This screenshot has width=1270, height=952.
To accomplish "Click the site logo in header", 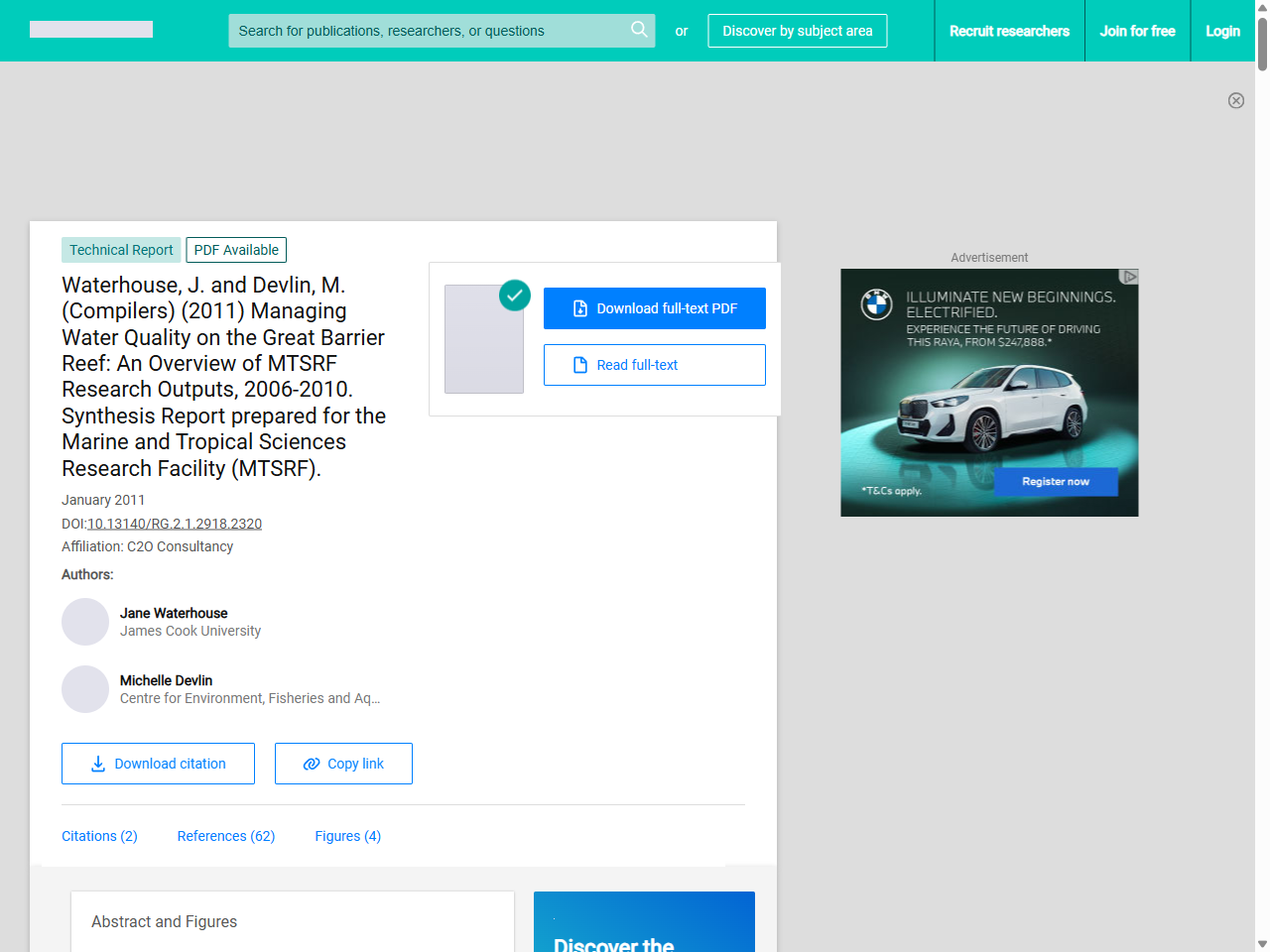I will pyautogui.click(x=91, y=30).
